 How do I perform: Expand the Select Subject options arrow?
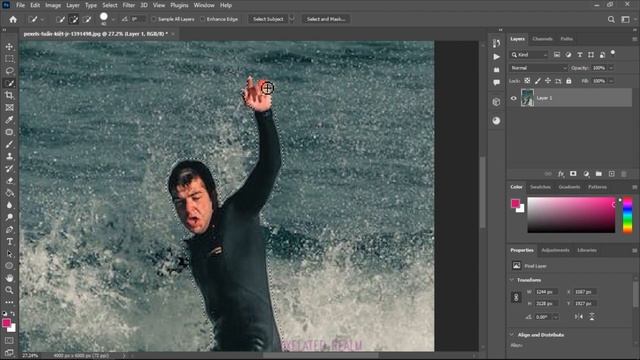pos(292,19)
